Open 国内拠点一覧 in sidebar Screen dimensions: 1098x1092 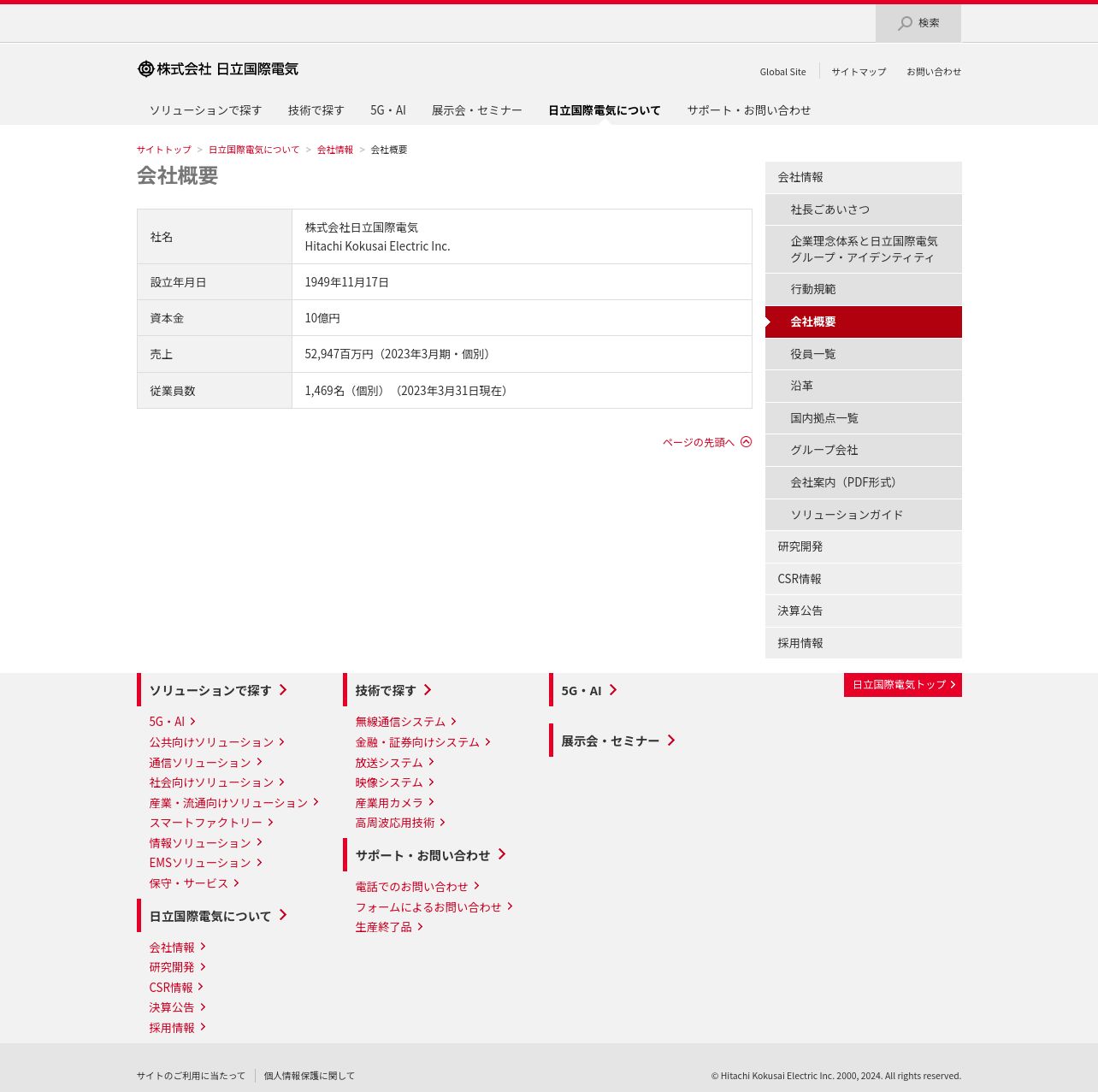[x=864, y=418]
